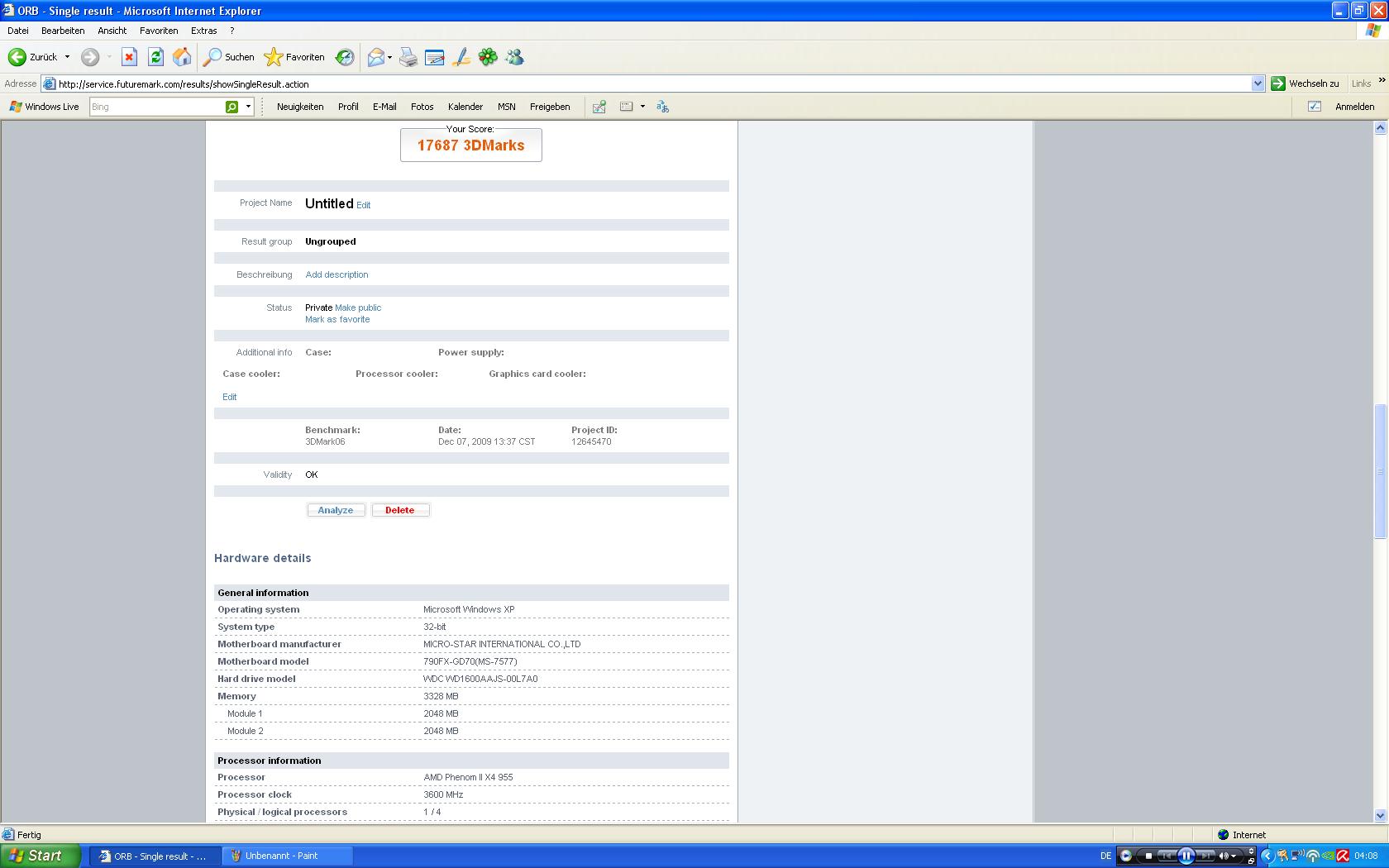Click the Edit page toolbar icon

(x=435, y=57)
